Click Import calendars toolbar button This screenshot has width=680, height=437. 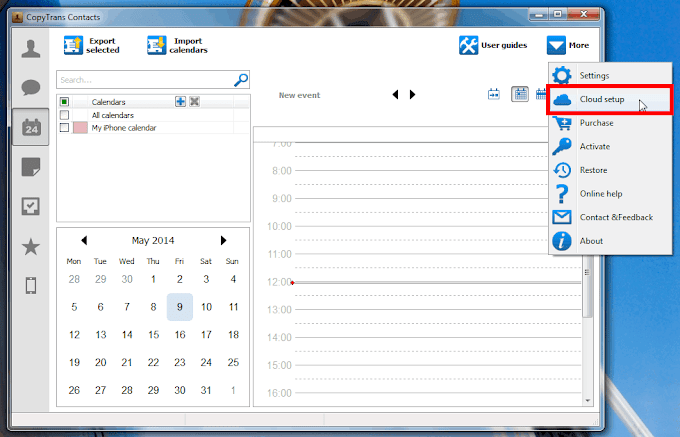click(x=177, y=46)
